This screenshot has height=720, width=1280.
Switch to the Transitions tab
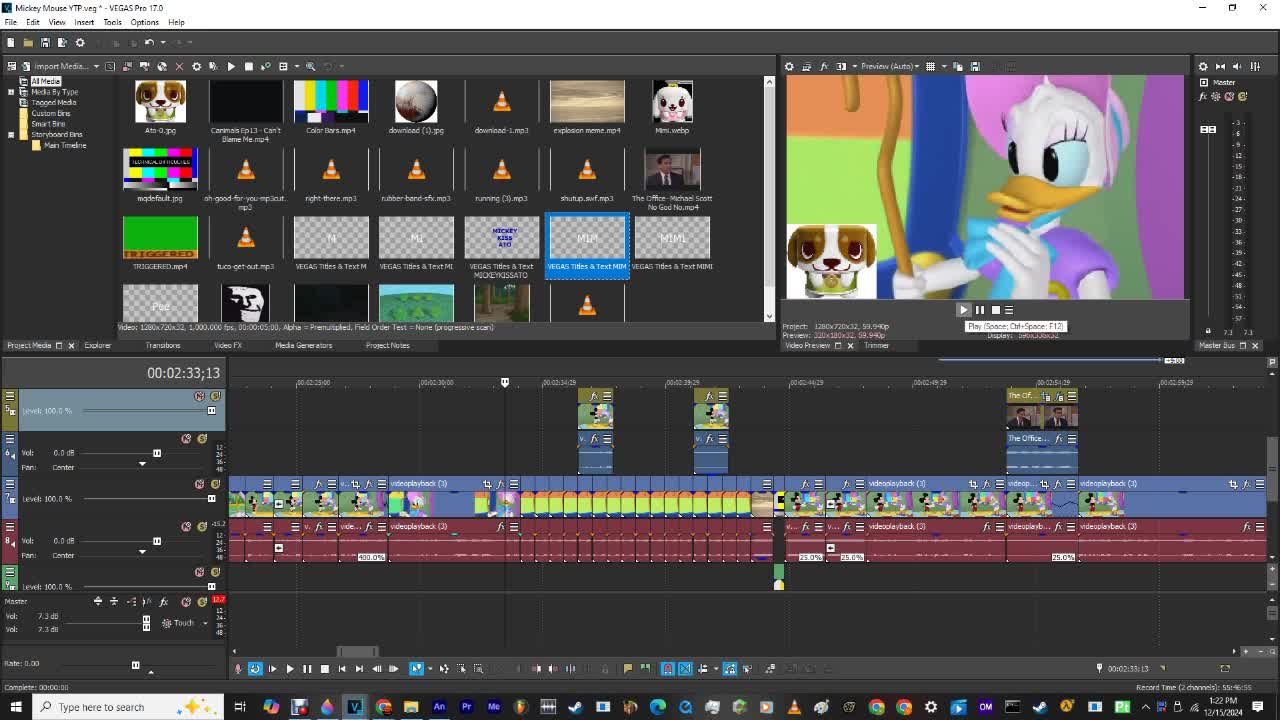(162, 345)
